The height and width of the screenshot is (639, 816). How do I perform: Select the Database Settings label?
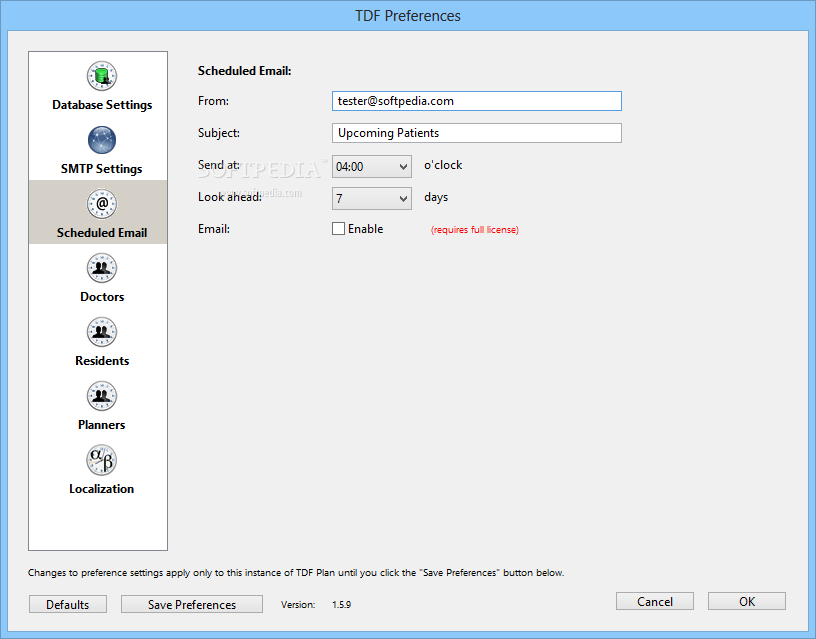(102, 105)
